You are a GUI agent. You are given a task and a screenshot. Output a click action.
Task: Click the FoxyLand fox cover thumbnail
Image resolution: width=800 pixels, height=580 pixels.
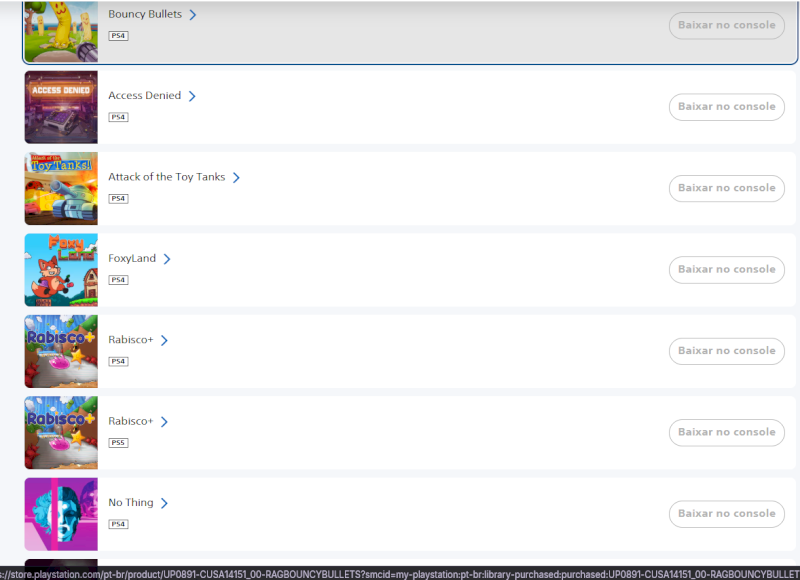[61, 270]
